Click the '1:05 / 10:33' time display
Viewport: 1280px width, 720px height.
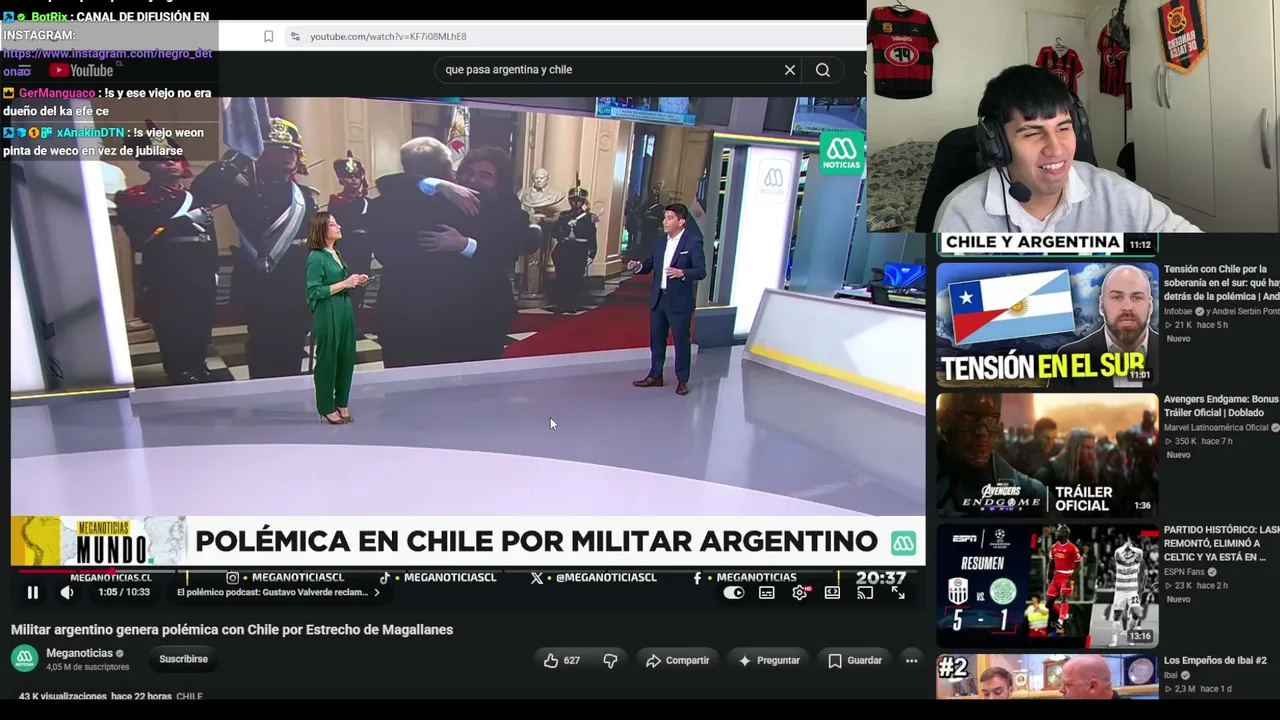pos(124,593)
